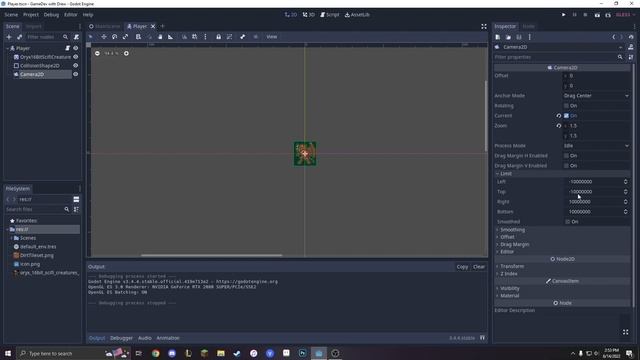This screenshot has width=640, height=360.
Task: Expand the Visibility section
Action: (x=562, y=288)
